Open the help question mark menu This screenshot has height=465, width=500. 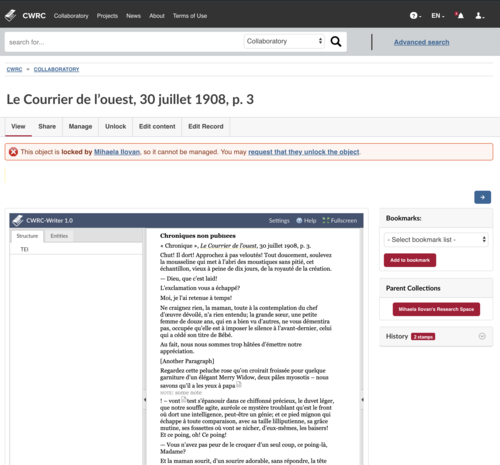[x=415, y=16]
